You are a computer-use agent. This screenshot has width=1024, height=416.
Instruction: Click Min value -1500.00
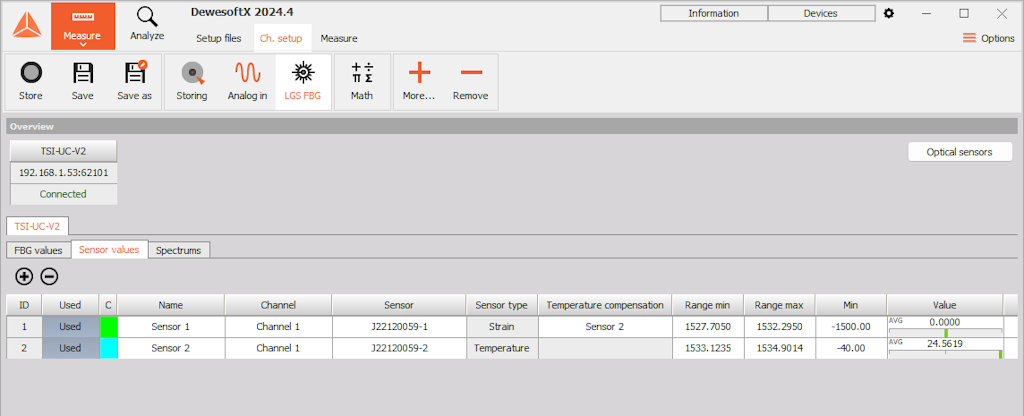(850, 327)
